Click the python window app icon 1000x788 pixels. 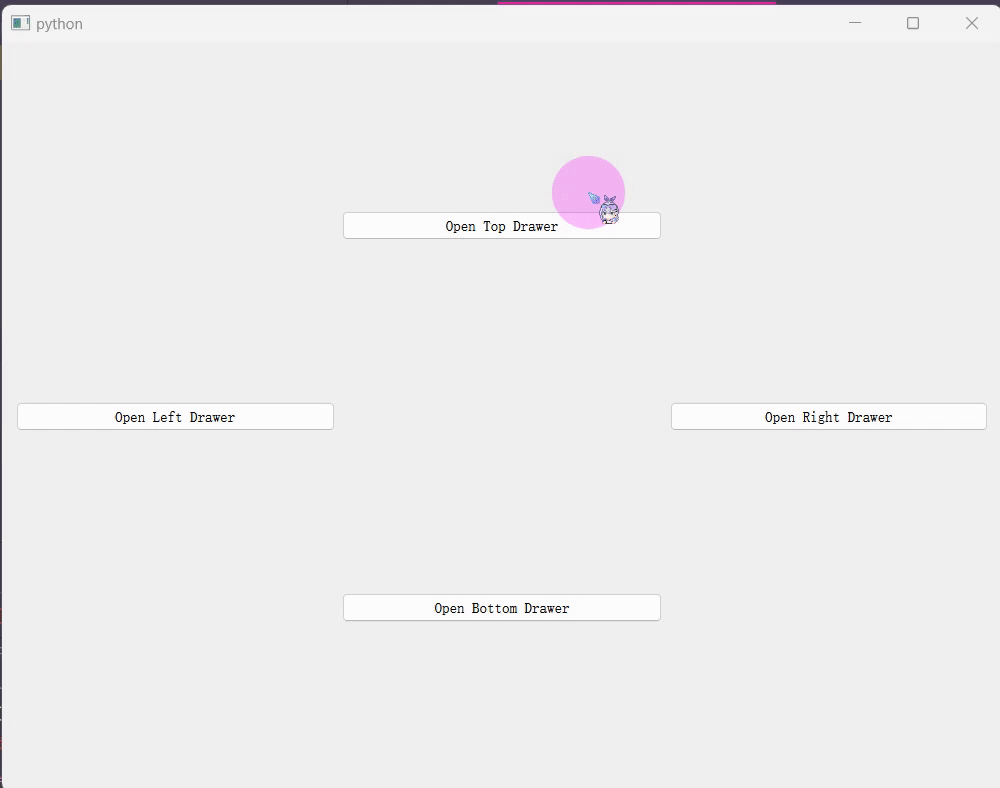pos(20,24)
